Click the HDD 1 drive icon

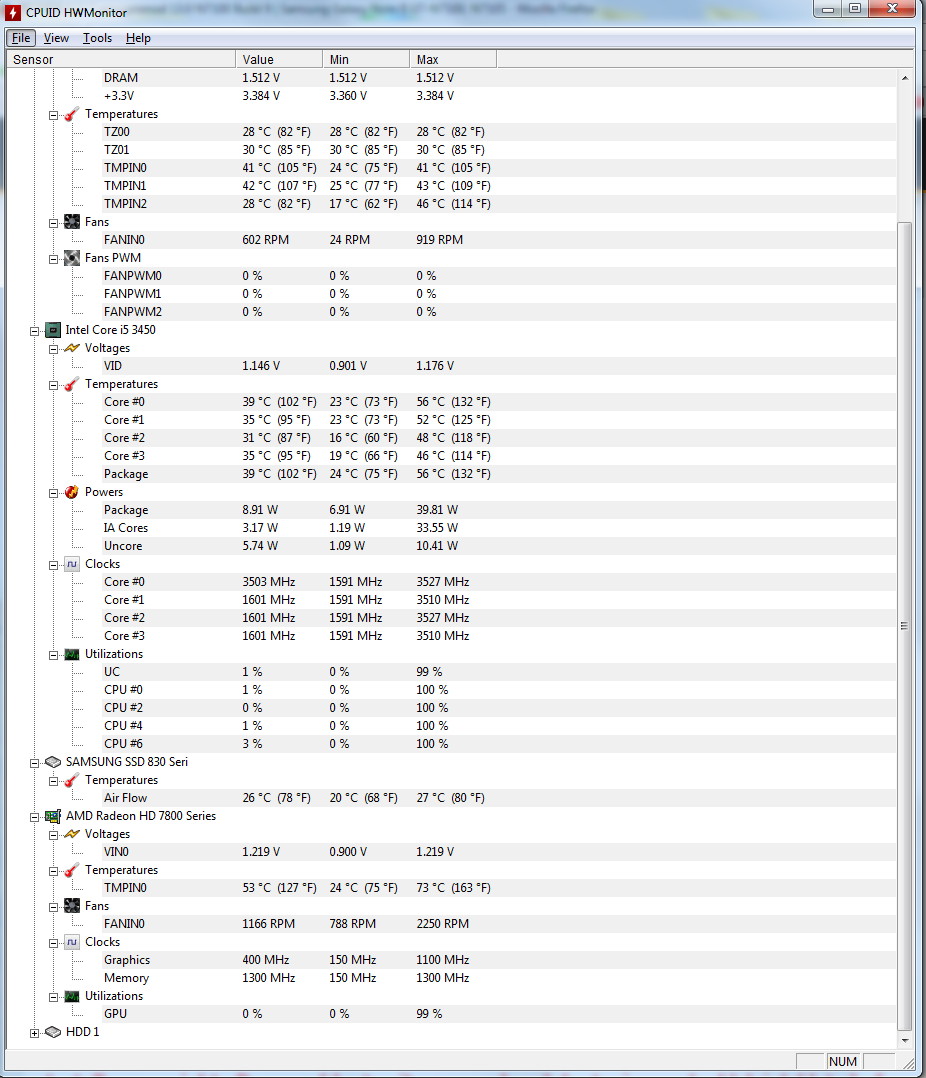click(x=52, y=1032)
